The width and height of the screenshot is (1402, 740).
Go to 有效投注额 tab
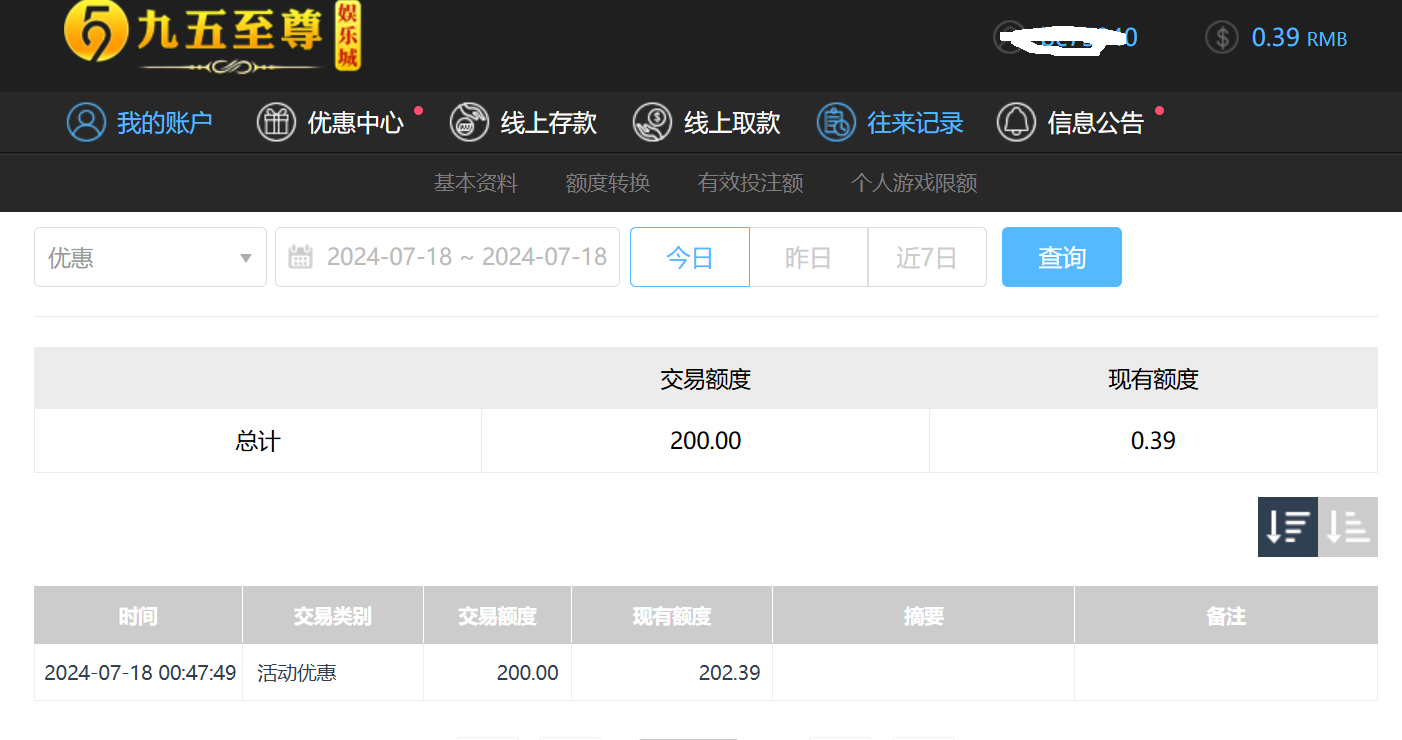point(750,183)
